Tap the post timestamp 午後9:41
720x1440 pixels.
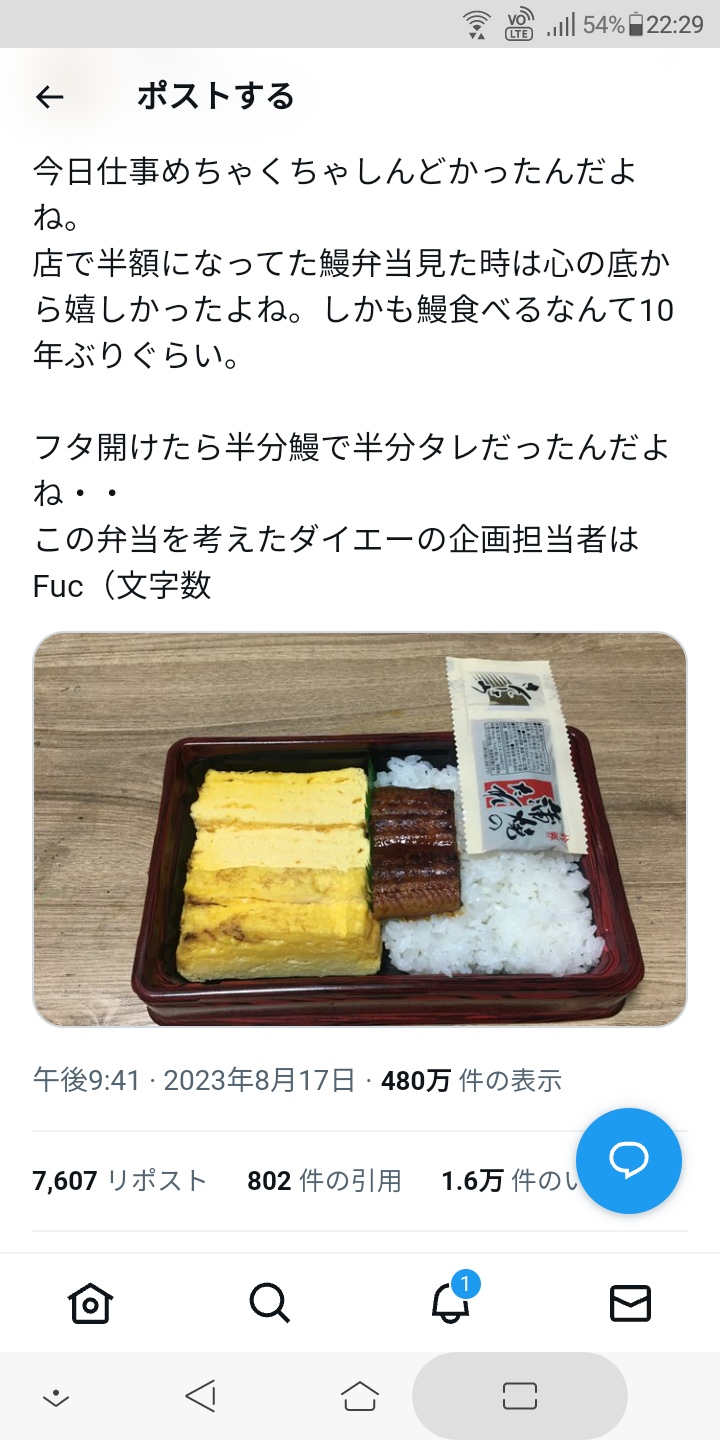tap(86, 1080)
